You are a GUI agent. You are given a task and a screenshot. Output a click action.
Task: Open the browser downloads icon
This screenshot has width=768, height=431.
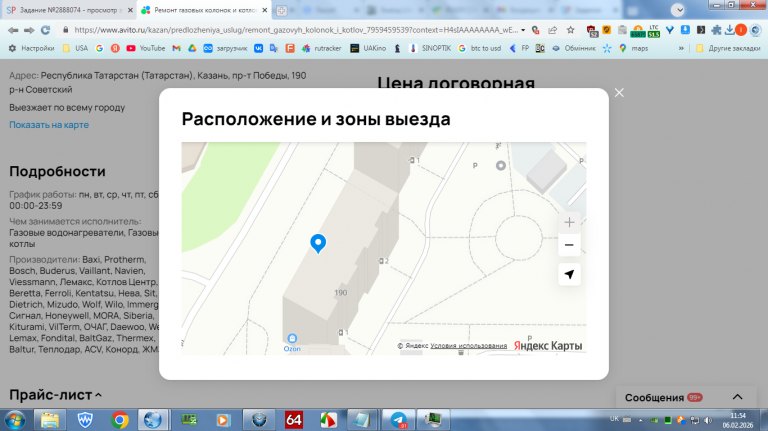click(x=729, y=30)
